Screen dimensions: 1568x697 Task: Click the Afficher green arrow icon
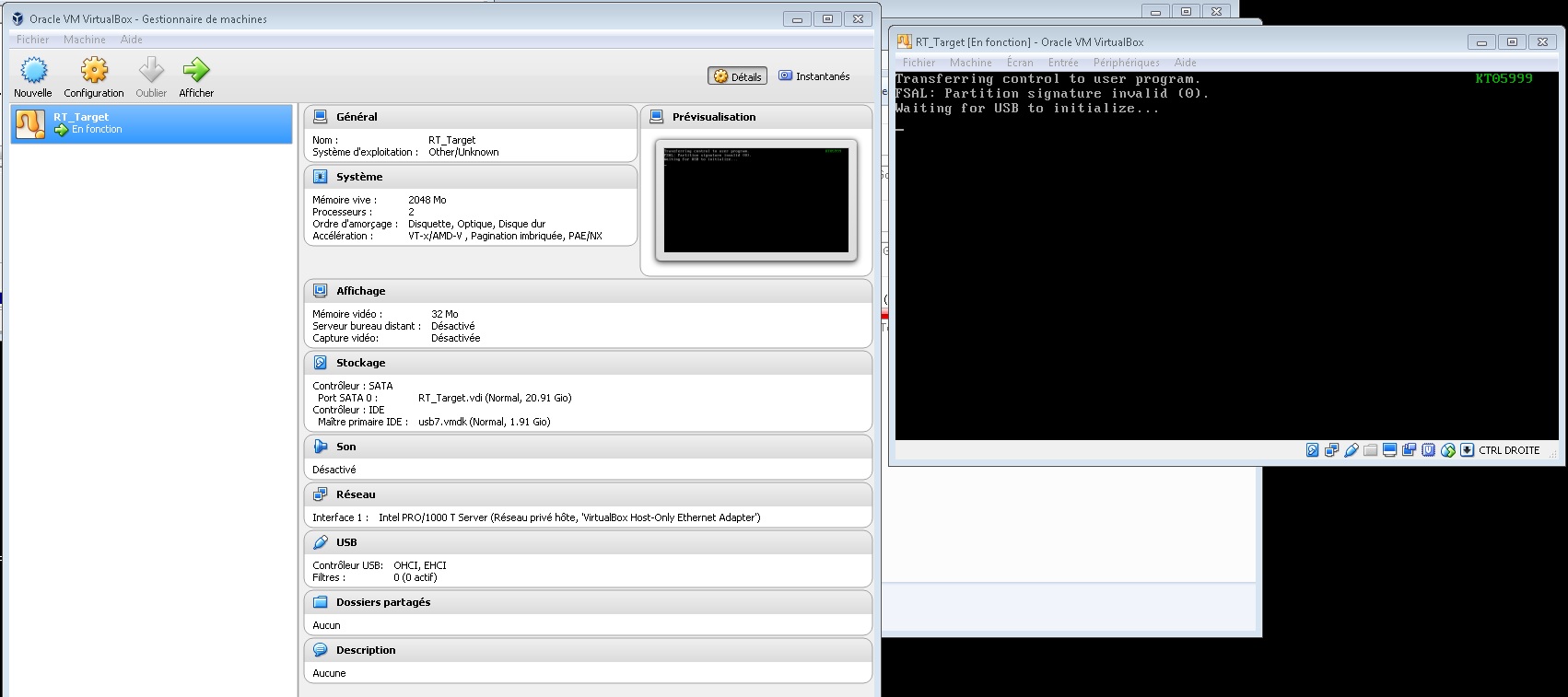tap(196, 70)
